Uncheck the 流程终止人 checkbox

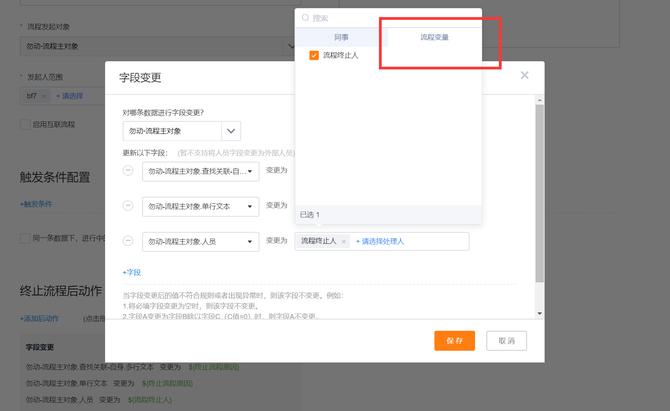[x=314, y=56]
